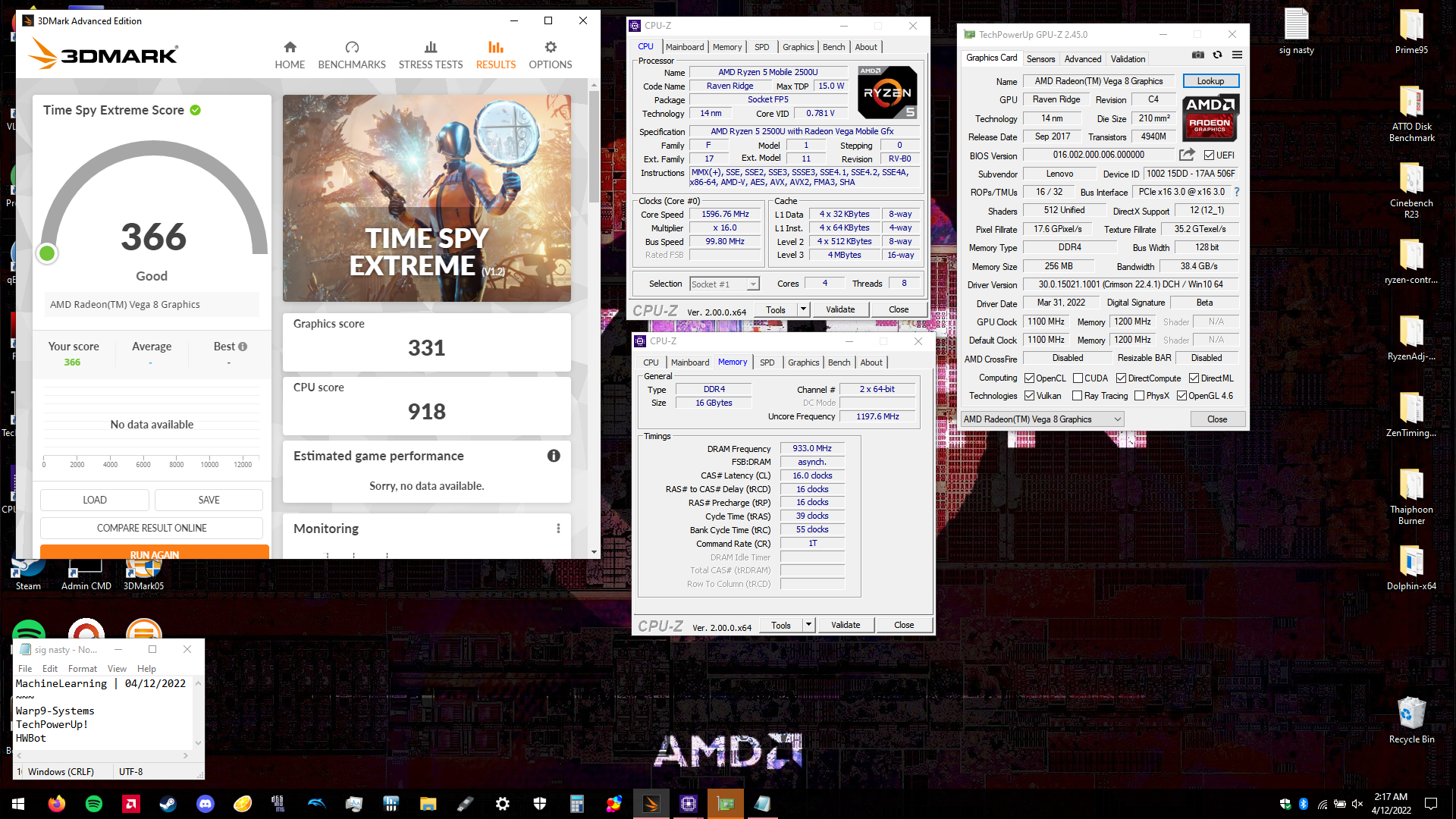
Task: Launch Firefox from the taskbar
Action: 57,804
